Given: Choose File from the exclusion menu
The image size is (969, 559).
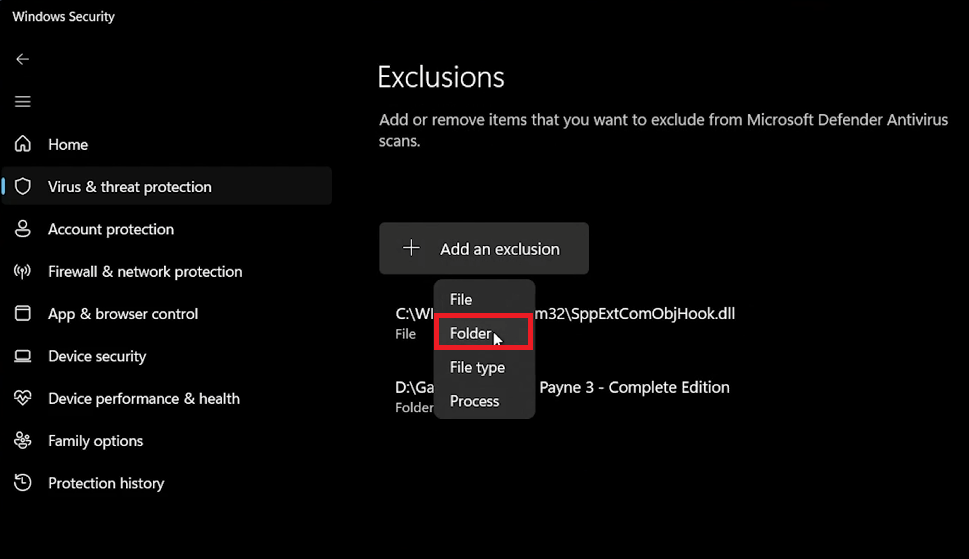Looking at the screenshot, I should coord(461,299).
